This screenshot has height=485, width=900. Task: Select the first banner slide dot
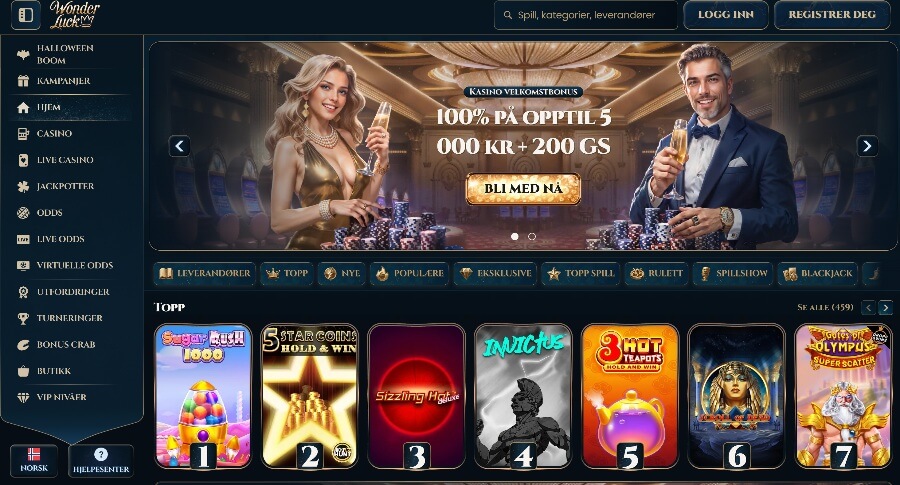click(x=515, y=236)
